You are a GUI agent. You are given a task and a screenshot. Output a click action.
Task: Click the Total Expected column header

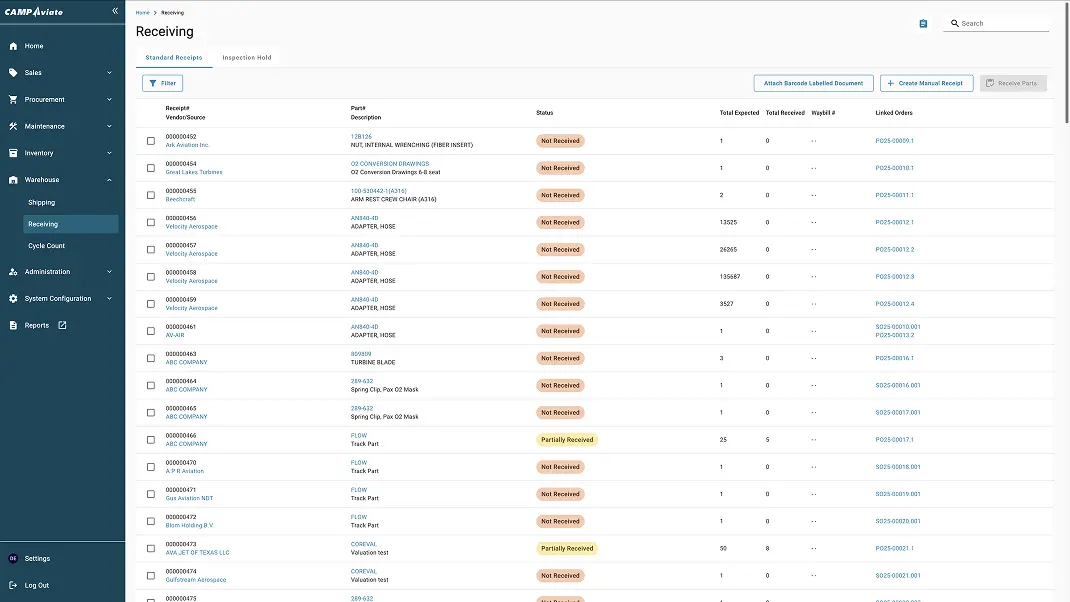tap(739, 113)
